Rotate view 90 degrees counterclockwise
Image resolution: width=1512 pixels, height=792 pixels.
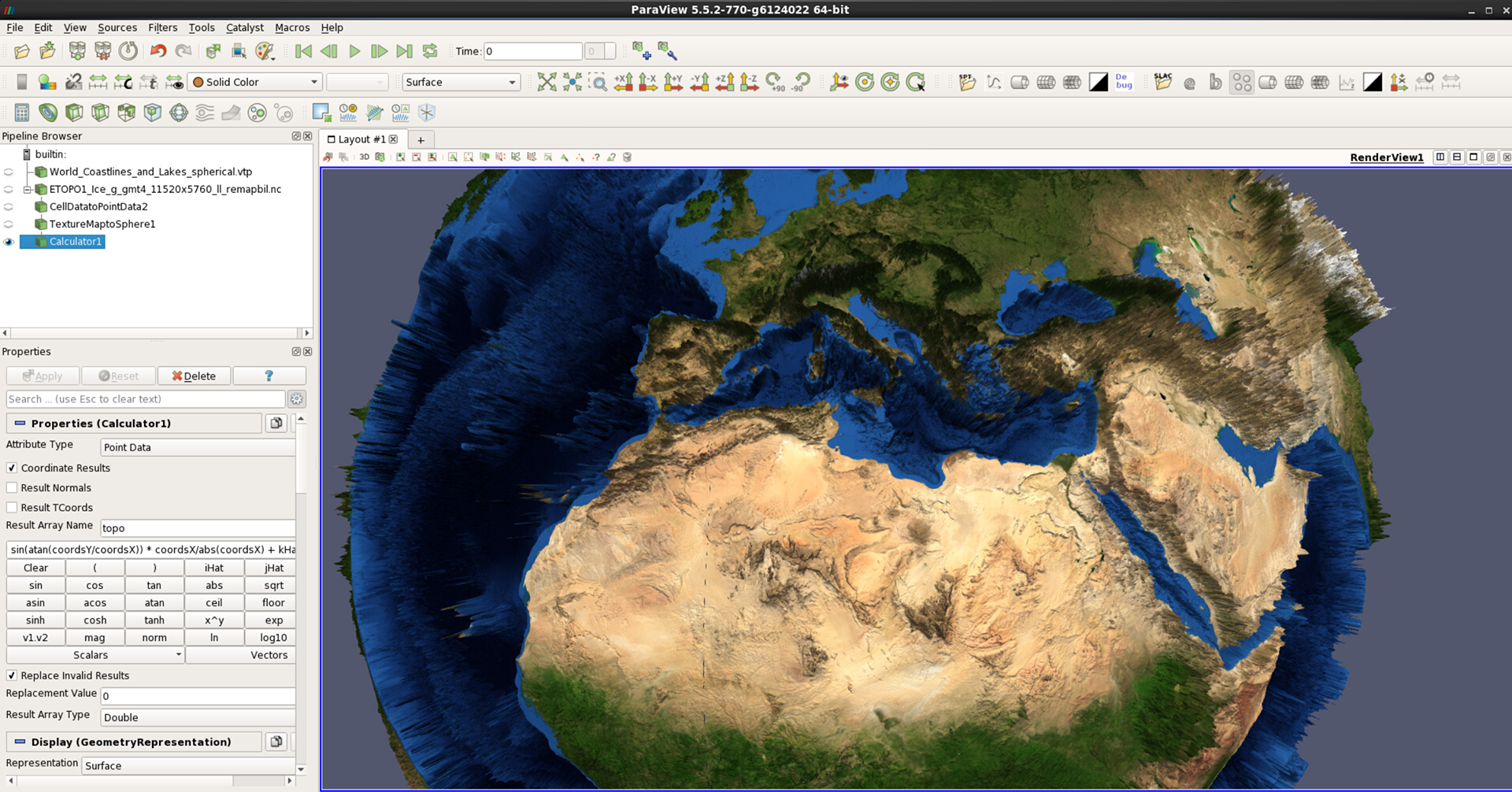pyautogui.click(x=802, y=82)
